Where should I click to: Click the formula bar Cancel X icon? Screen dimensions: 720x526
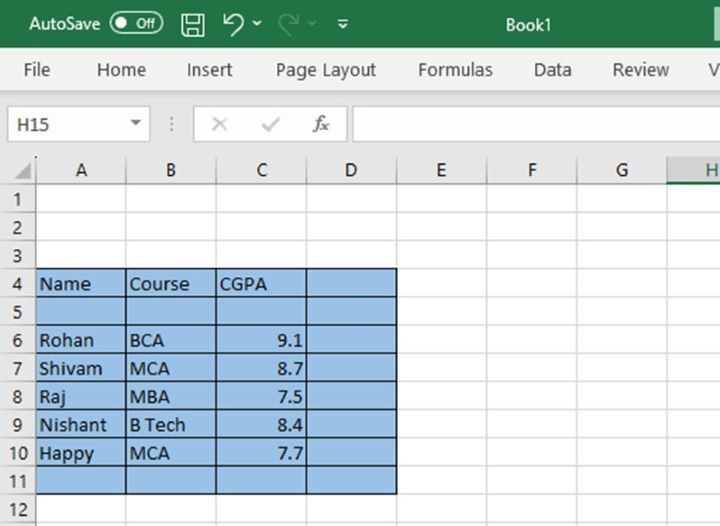(x=220, y=124)
